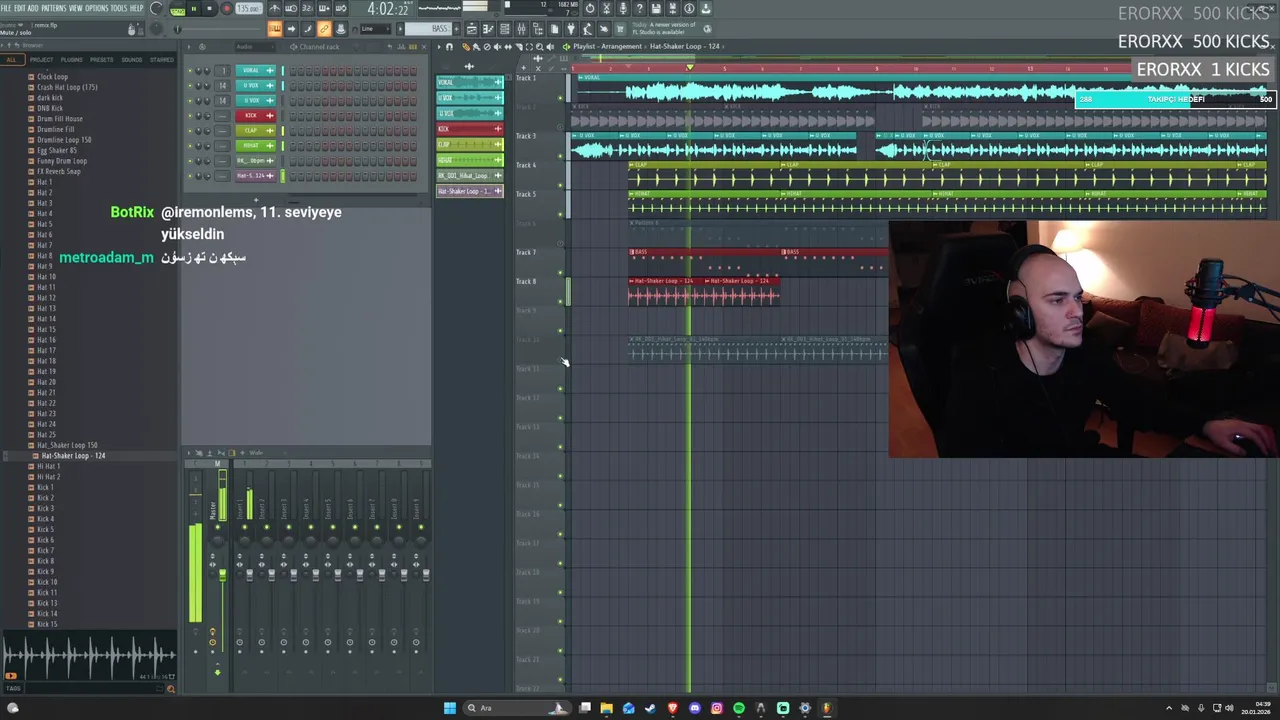
Task: Open the piano roll view from the toolbar
Action: click(488, 29)
